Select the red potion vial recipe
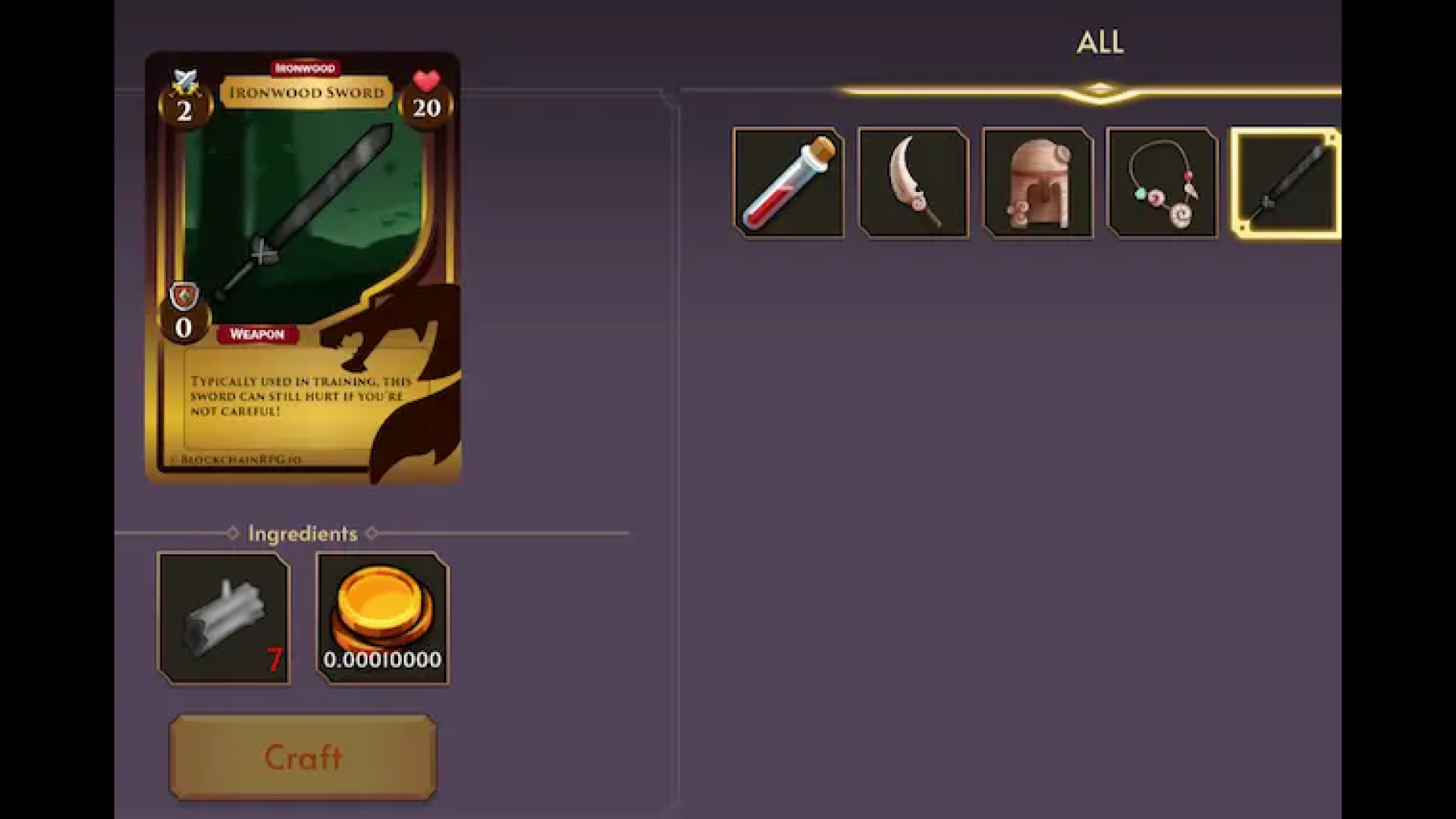Viewport: 1456px width, 819px height. point(789,183)
